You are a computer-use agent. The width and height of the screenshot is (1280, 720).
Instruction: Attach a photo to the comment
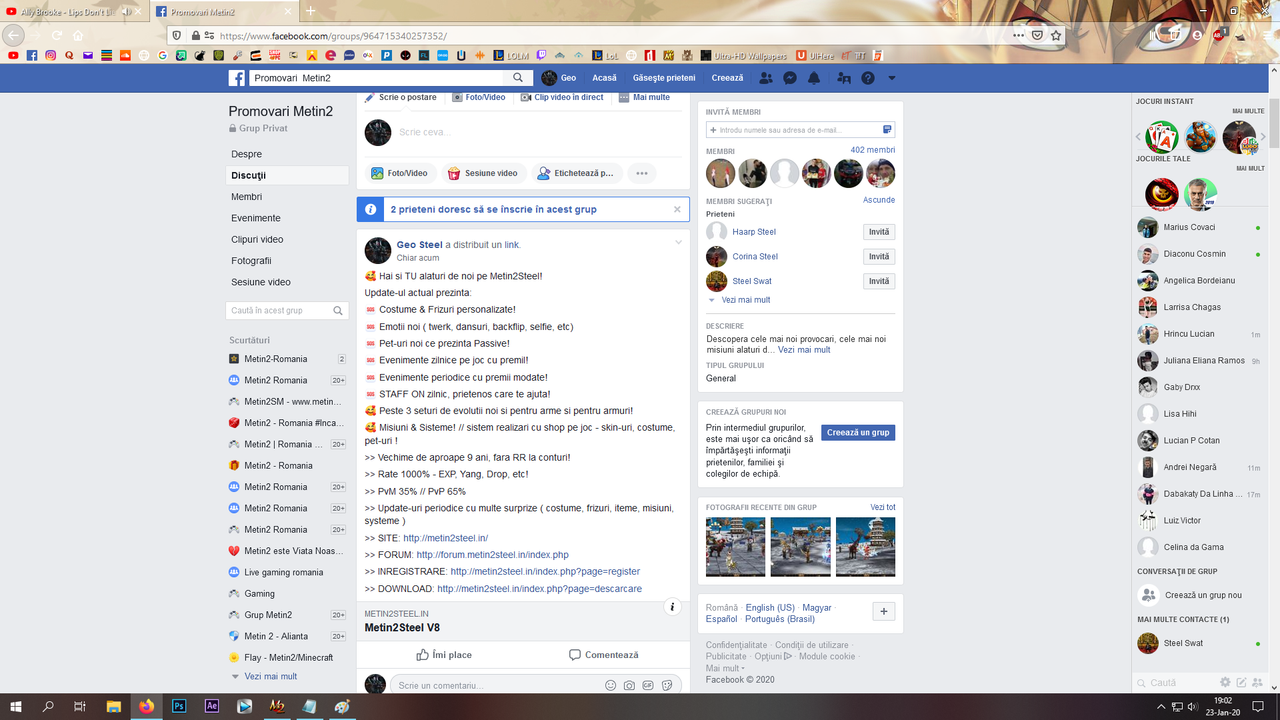point(629,686)
